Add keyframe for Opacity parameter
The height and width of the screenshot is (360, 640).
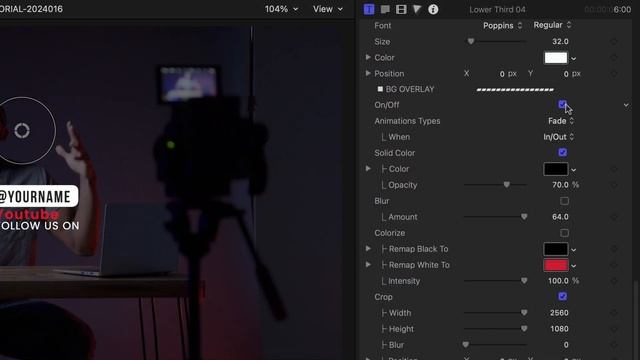coord(613,185)
